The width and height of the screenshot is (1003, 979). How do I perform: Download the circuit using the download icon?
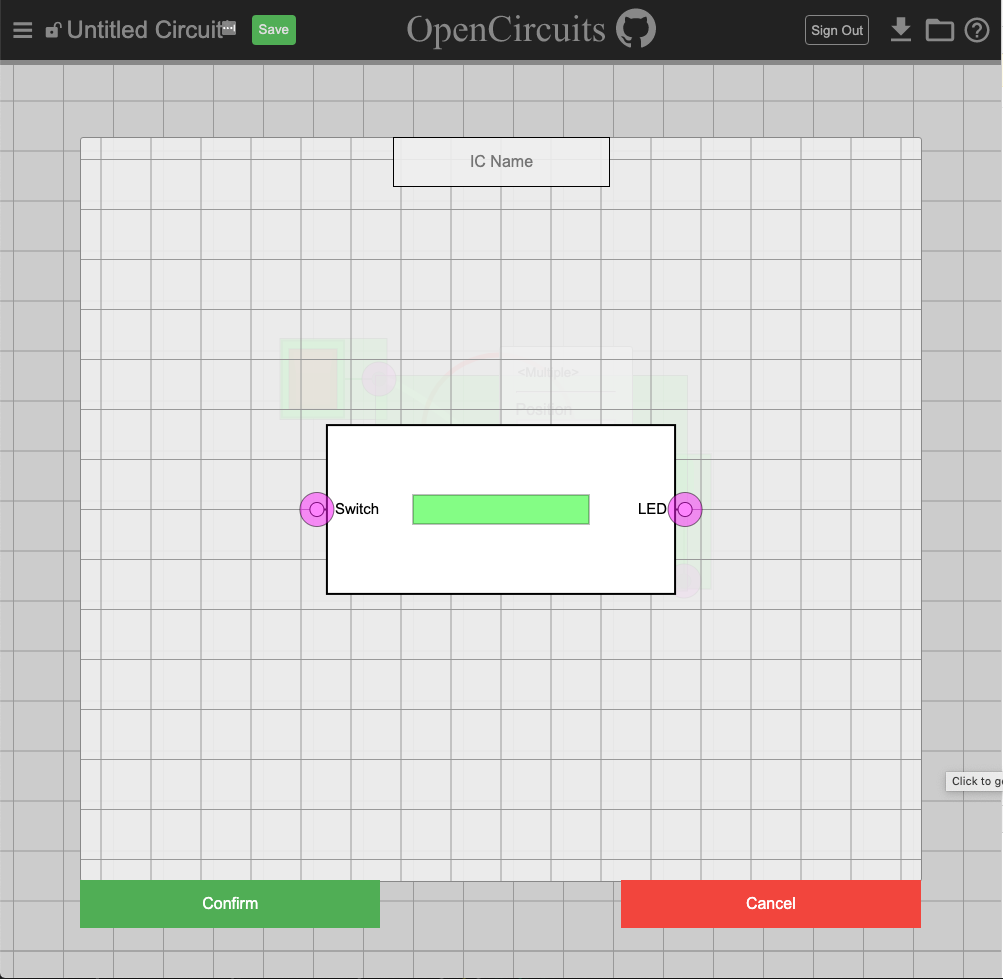click(x=900, y=29)
